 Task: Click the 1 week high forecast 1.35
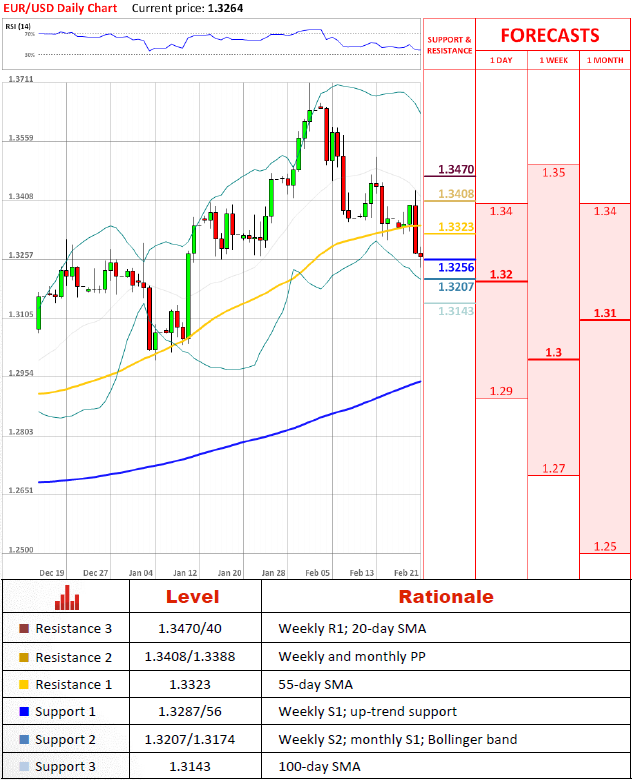553,173
